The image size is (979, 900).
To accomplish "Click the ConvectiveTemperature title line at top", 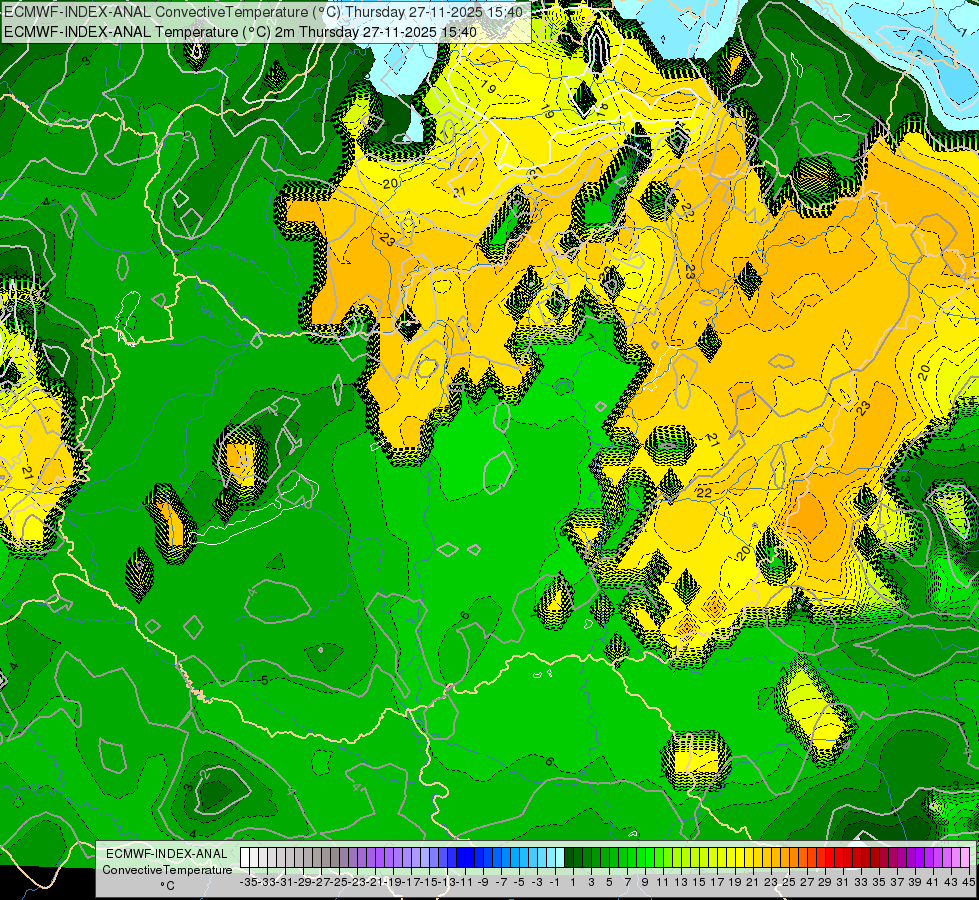I will (263, 12).
